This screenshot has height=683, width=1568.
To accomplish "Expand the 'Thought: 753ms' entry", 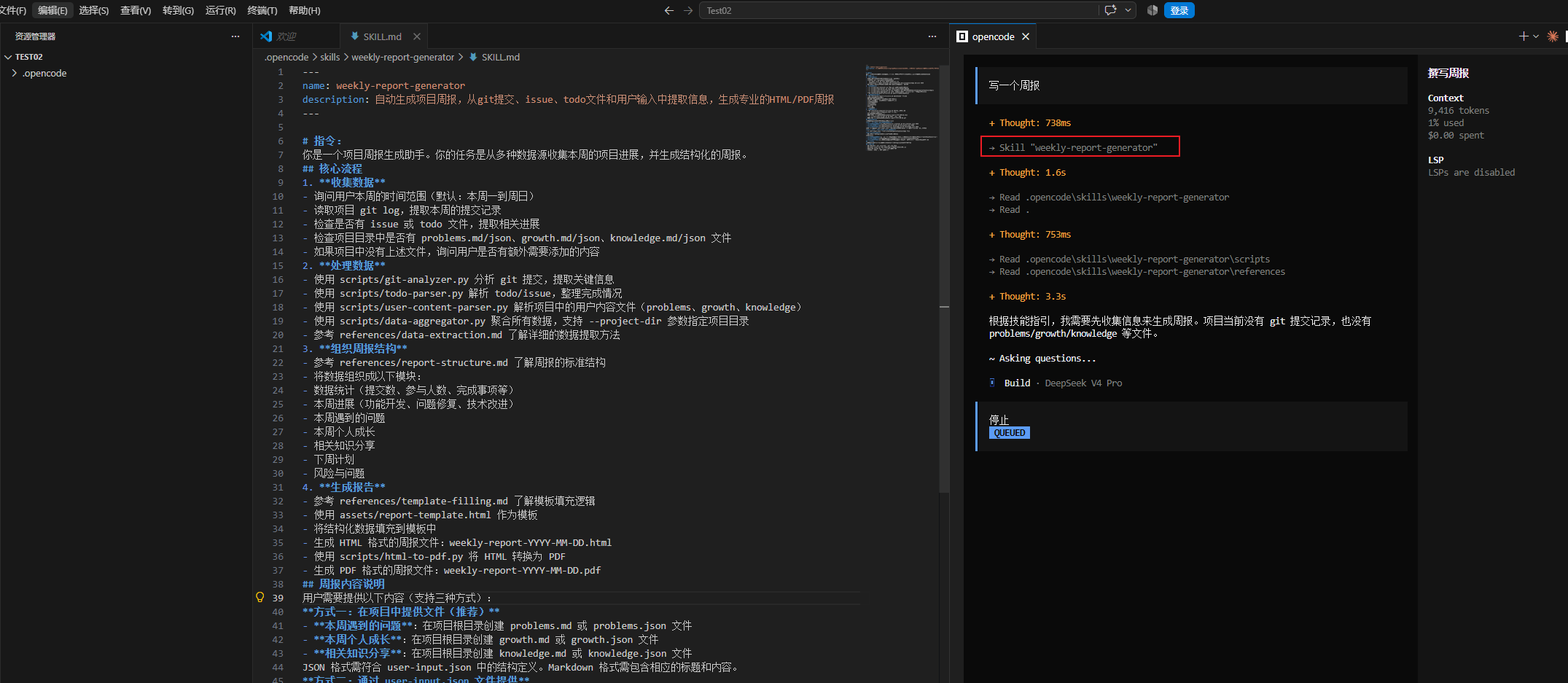I will pos(1030,234).
